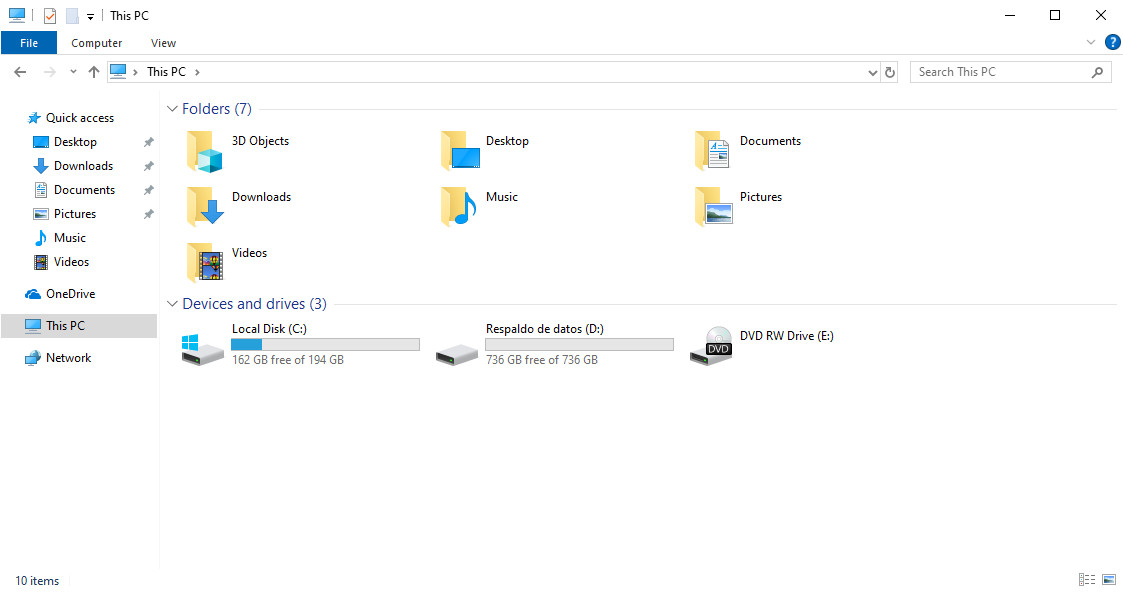Image resolution: width=1123 pixels, height=592 pixels.
Task: Open the View ribbon tab
Action: [163, 43]
